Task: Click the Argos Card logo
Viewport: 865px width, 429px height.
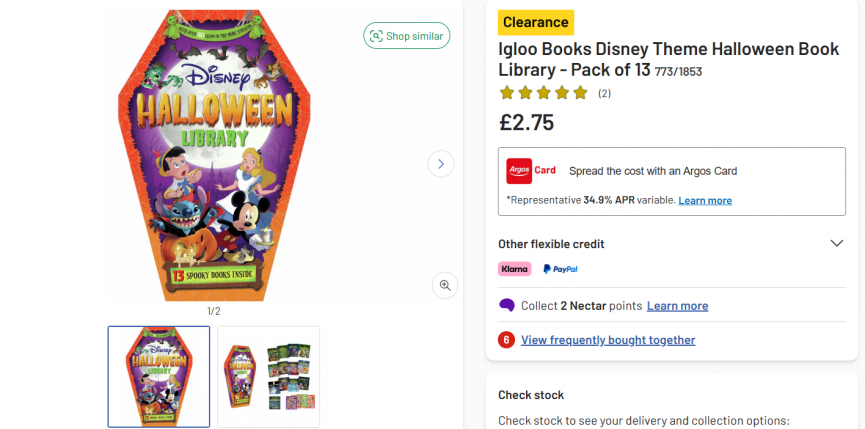Action: pyautogui.click(x=531, y=170)
